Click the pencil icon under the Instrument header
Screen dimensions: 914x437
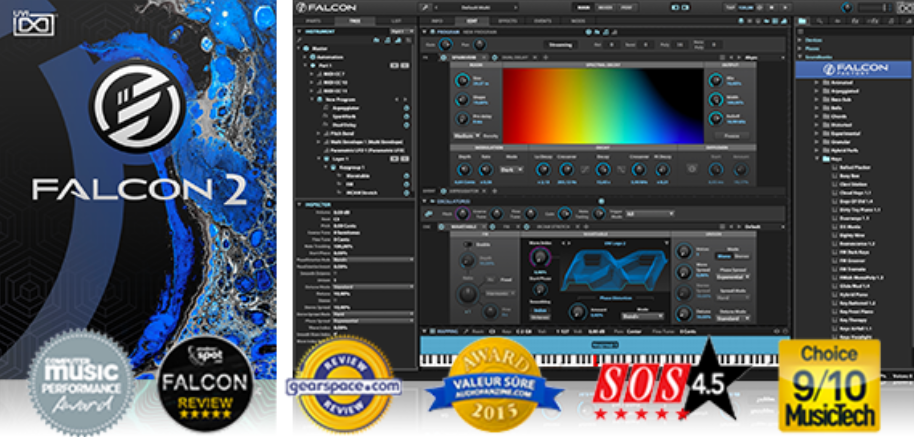pos(300,40)
